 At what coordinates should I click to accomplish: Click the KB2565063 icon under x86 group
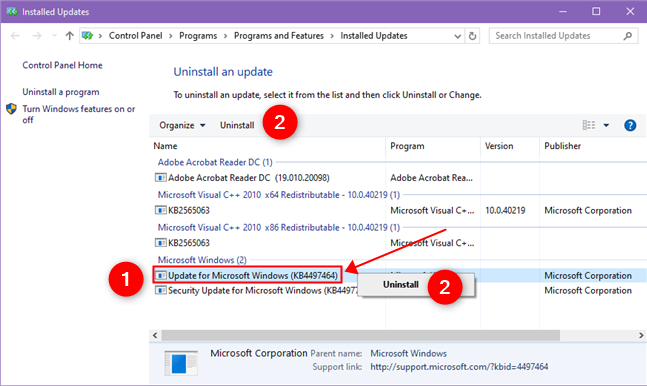pyautogui.click(x=160, y=243)
